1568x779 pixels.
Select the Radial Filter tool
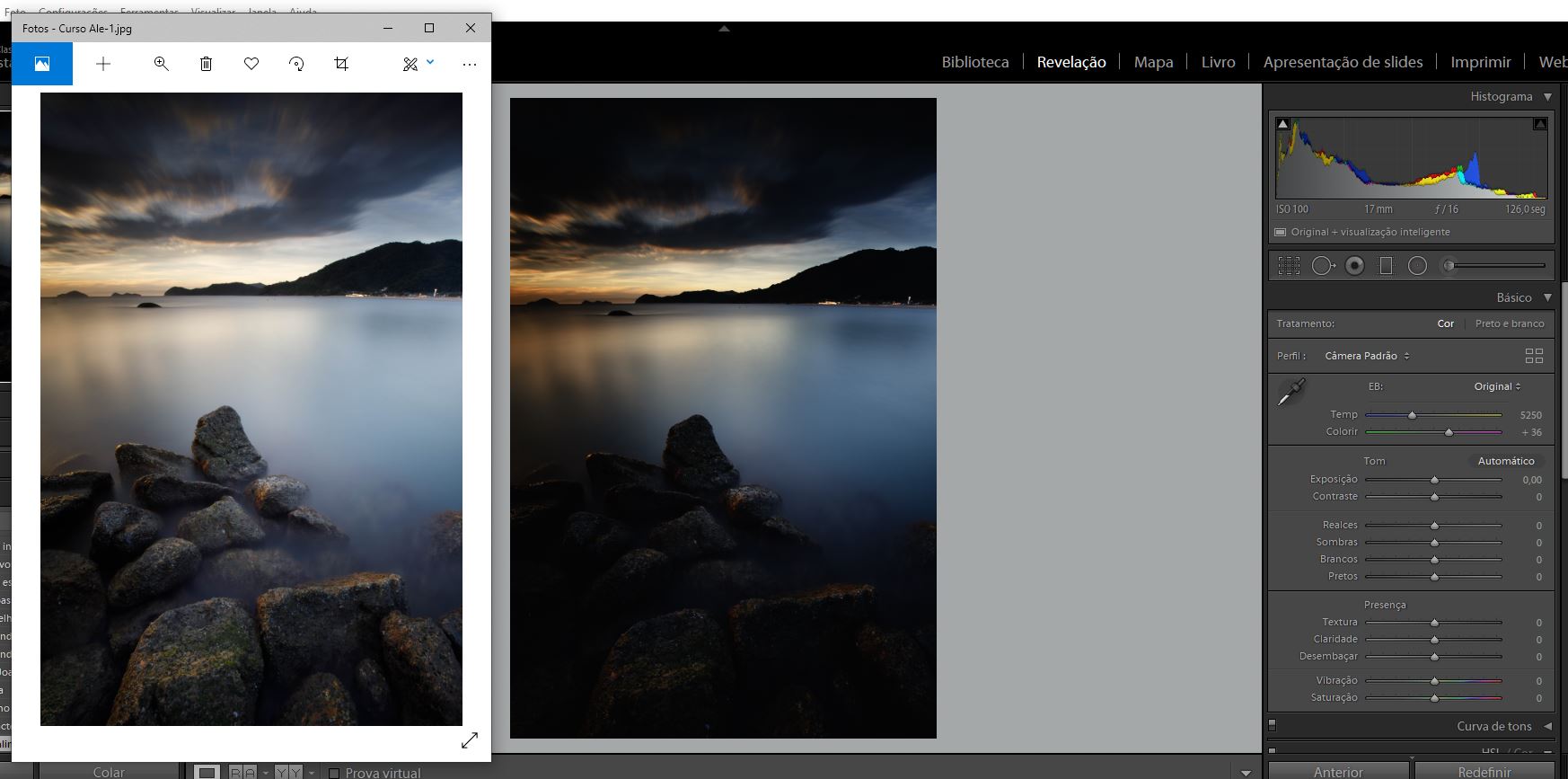(1417, 266)
